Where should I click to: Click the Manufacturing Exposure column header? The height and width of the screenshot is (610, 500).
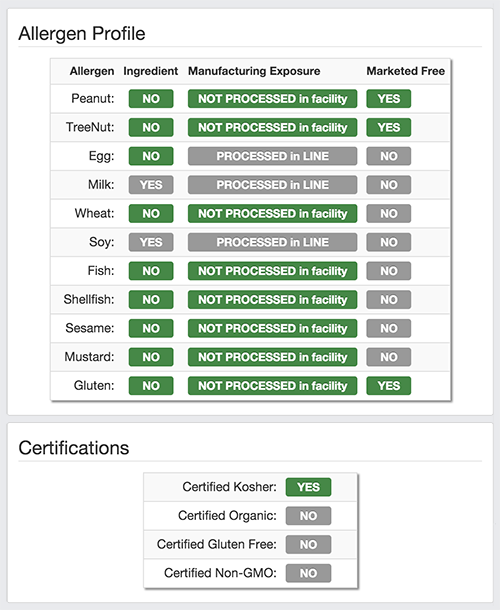coord(254,71)
